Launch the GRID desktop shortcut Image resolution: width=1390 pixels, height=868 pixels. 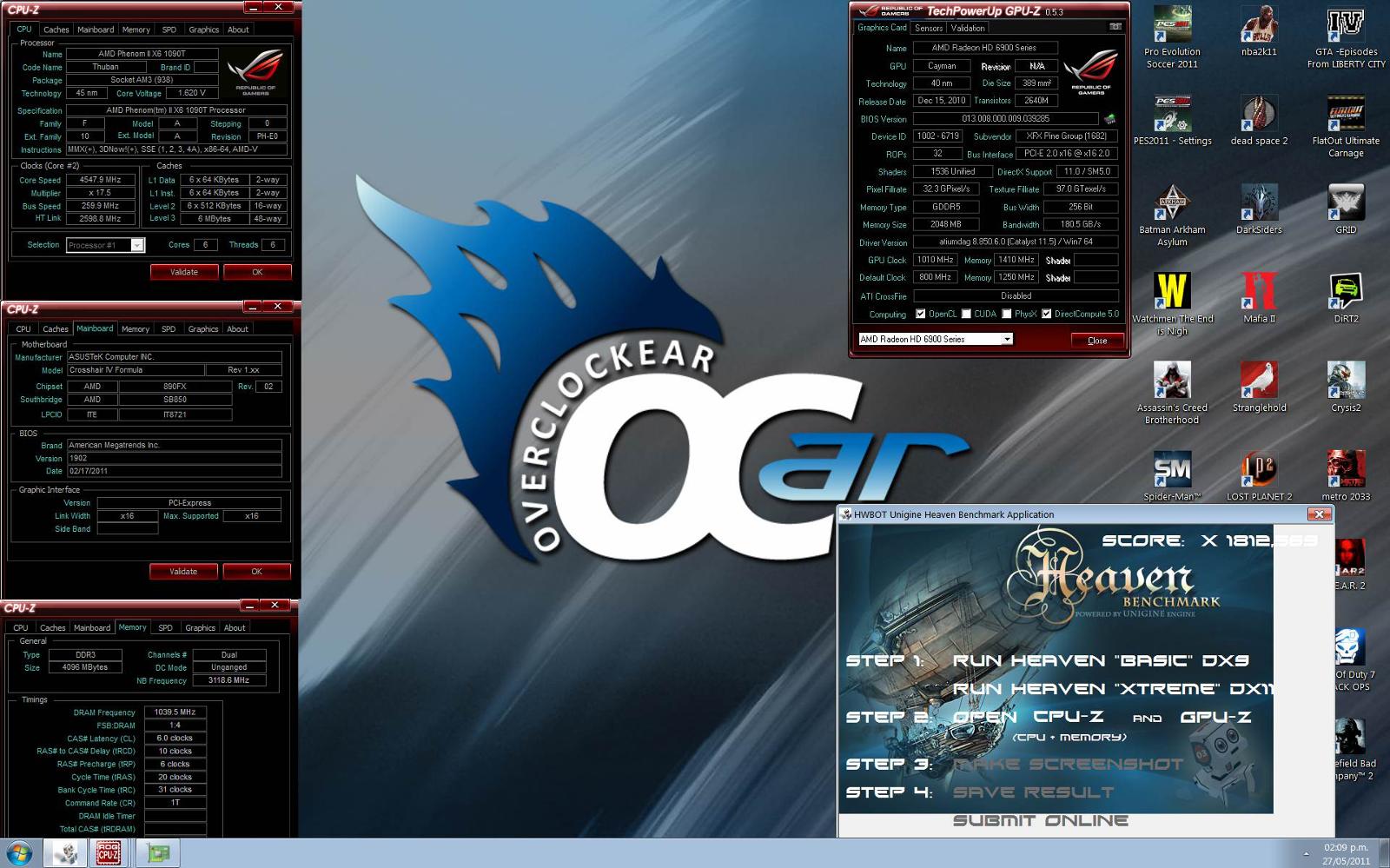[x=1346, y=209]
